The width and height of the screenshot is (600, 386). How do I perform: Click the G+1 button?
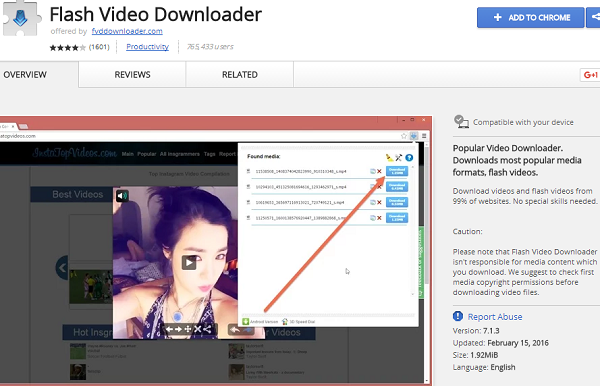point(590,75)
